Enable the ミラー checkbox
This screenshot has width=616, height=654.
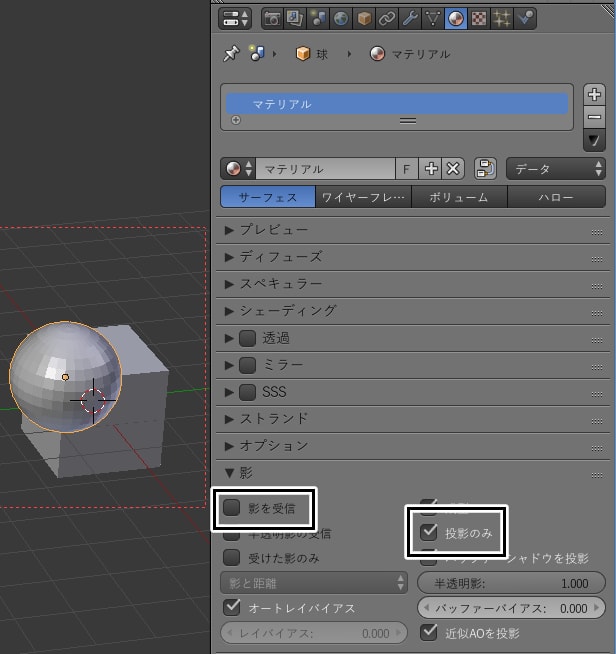[x=247, y=365]
